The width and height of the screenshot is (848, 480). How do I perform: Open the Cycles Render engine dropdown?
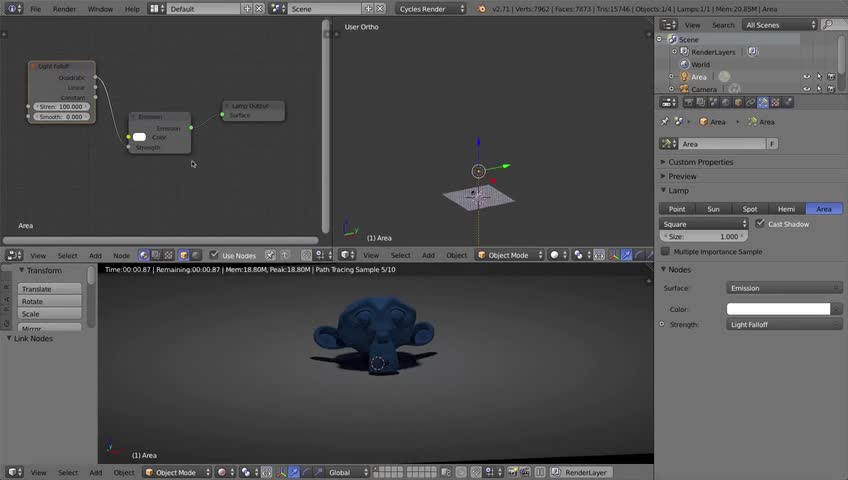(x=430, y=9)
